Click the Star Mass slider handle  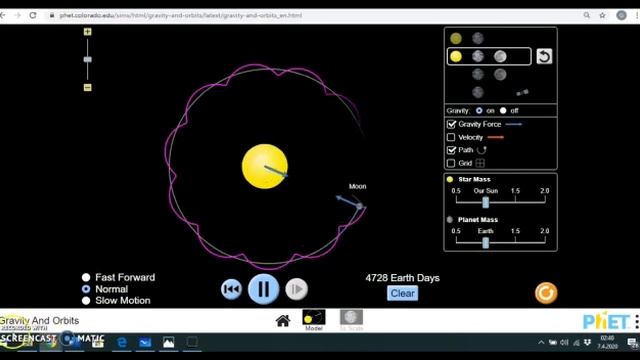[485, 202]
